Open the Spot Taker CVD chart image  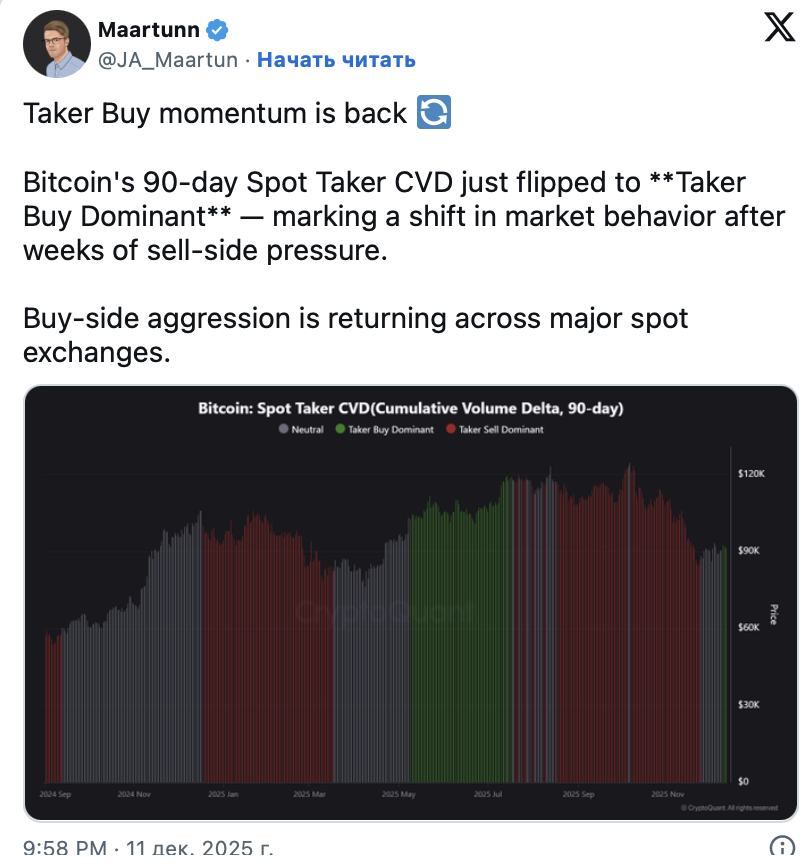(410, 600)
